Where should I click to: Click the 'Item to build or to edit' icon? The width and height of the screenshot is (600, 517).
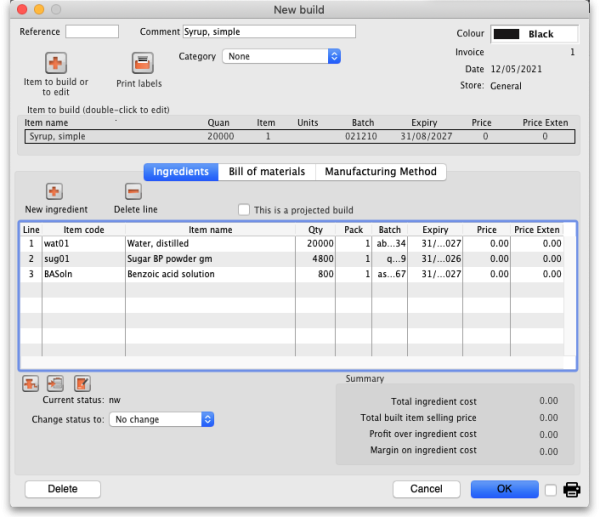[56, 63]
